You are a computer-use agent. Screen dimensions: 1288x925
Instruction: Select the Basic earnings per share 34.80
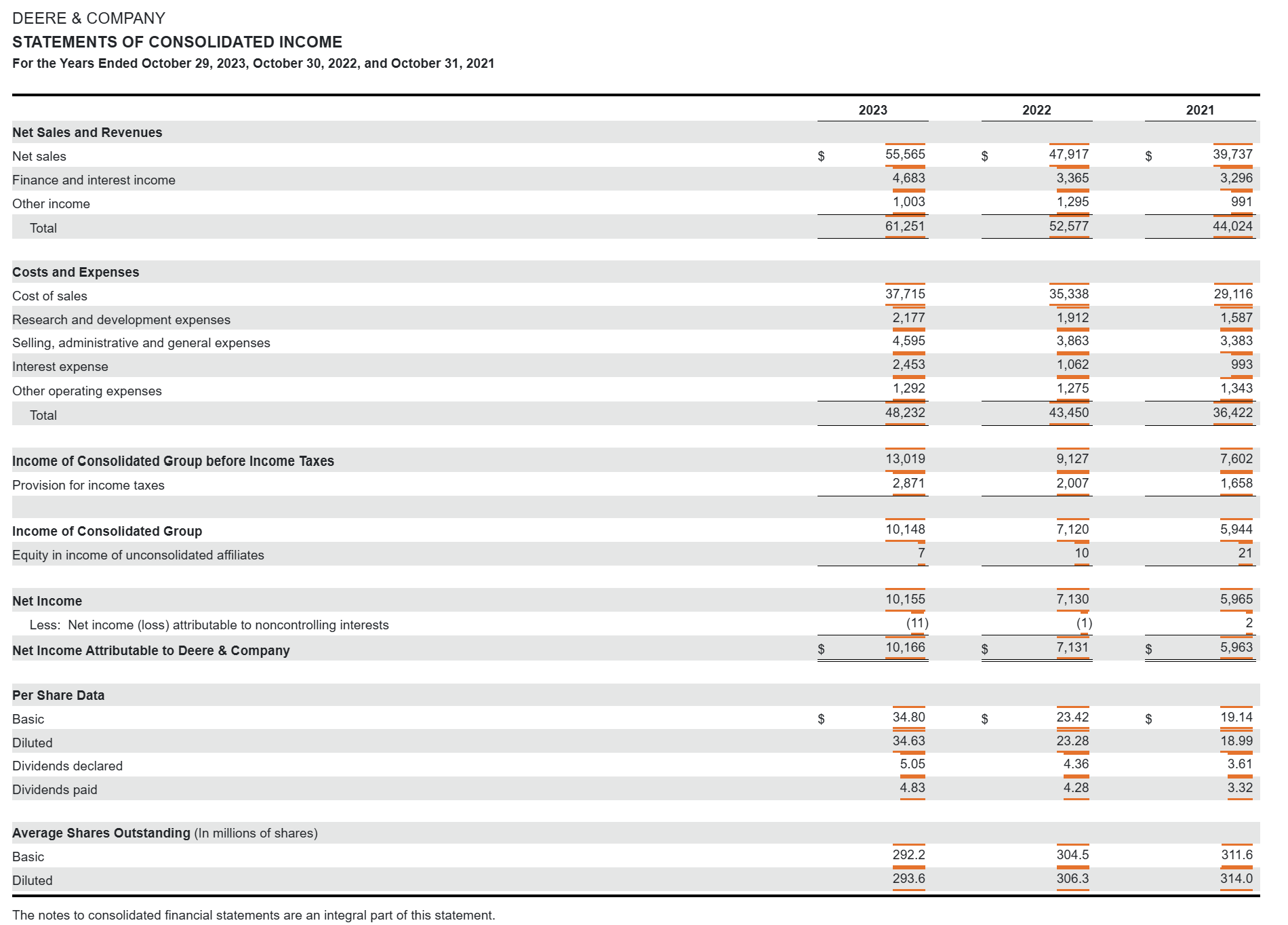909,717
